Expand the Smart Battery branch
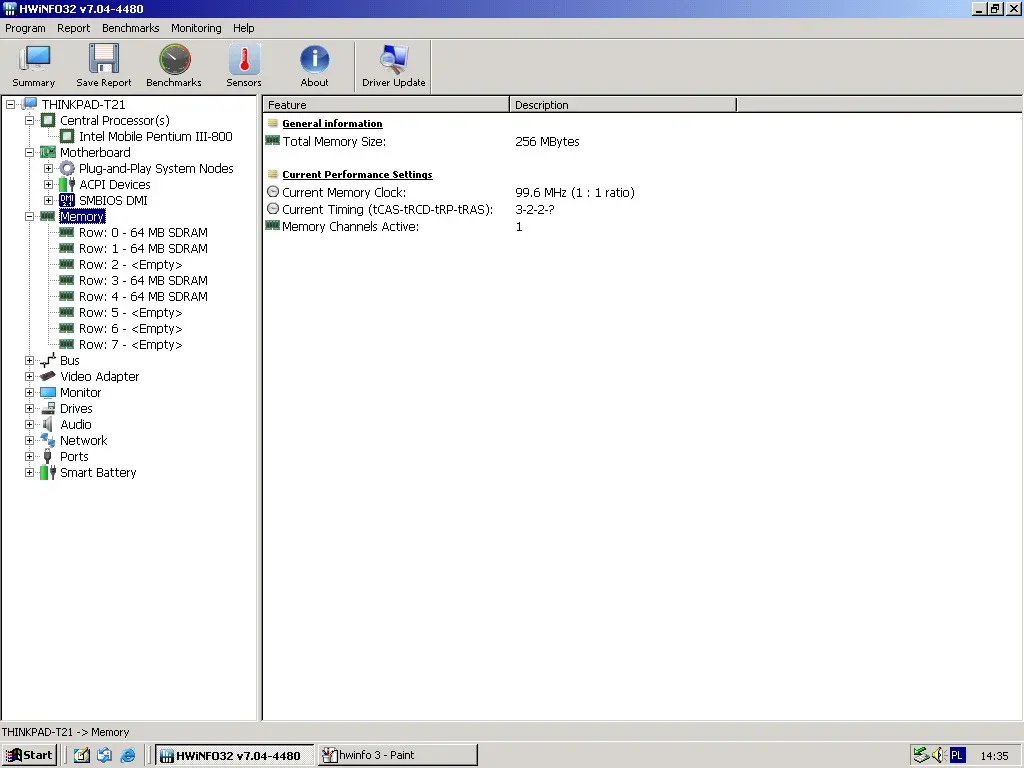Viewport: 1024px width, 768px height. point(29,472)
